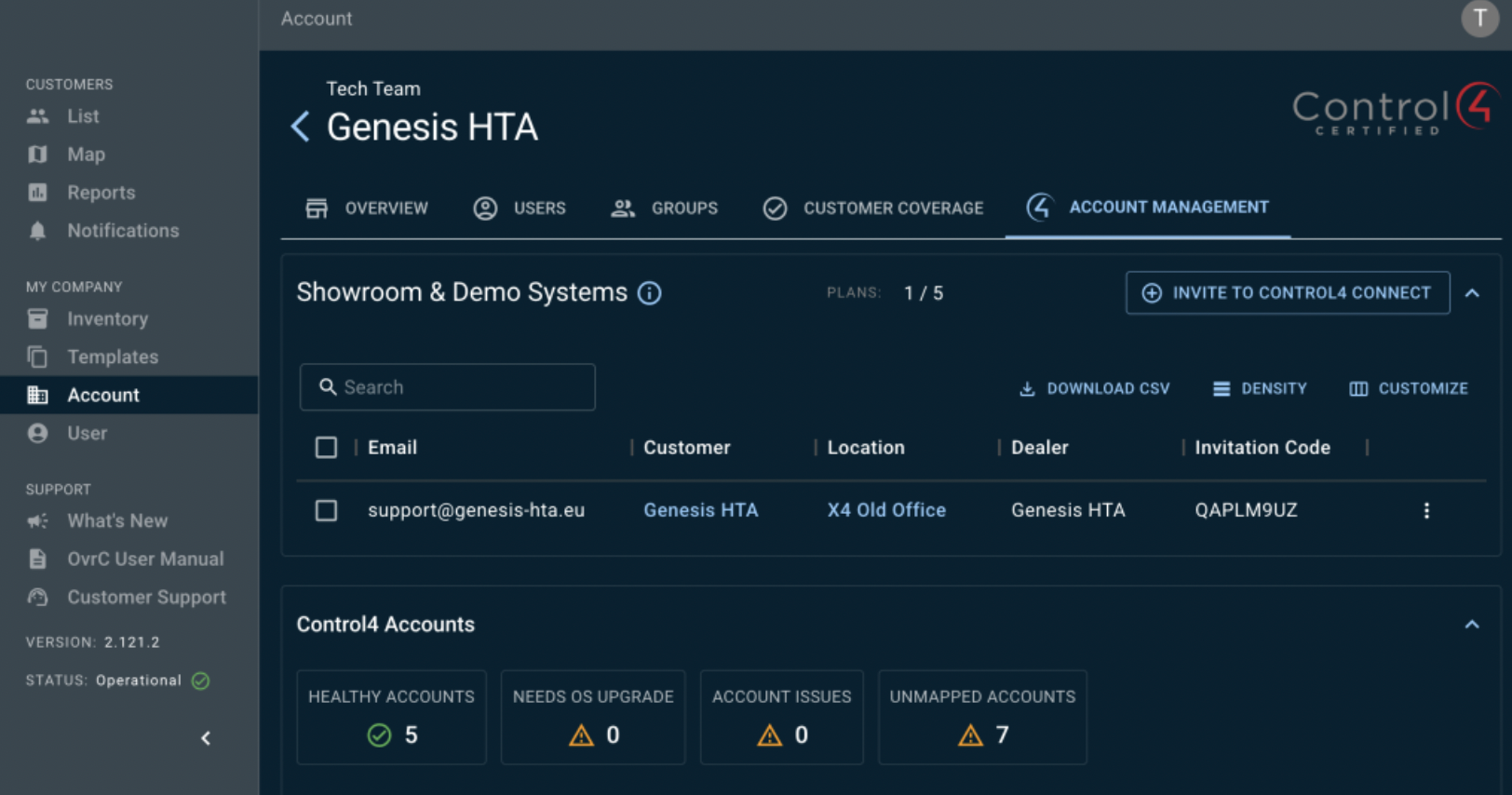Open the Customize columns panel

pyautogui.click(x=1409, y=388)
